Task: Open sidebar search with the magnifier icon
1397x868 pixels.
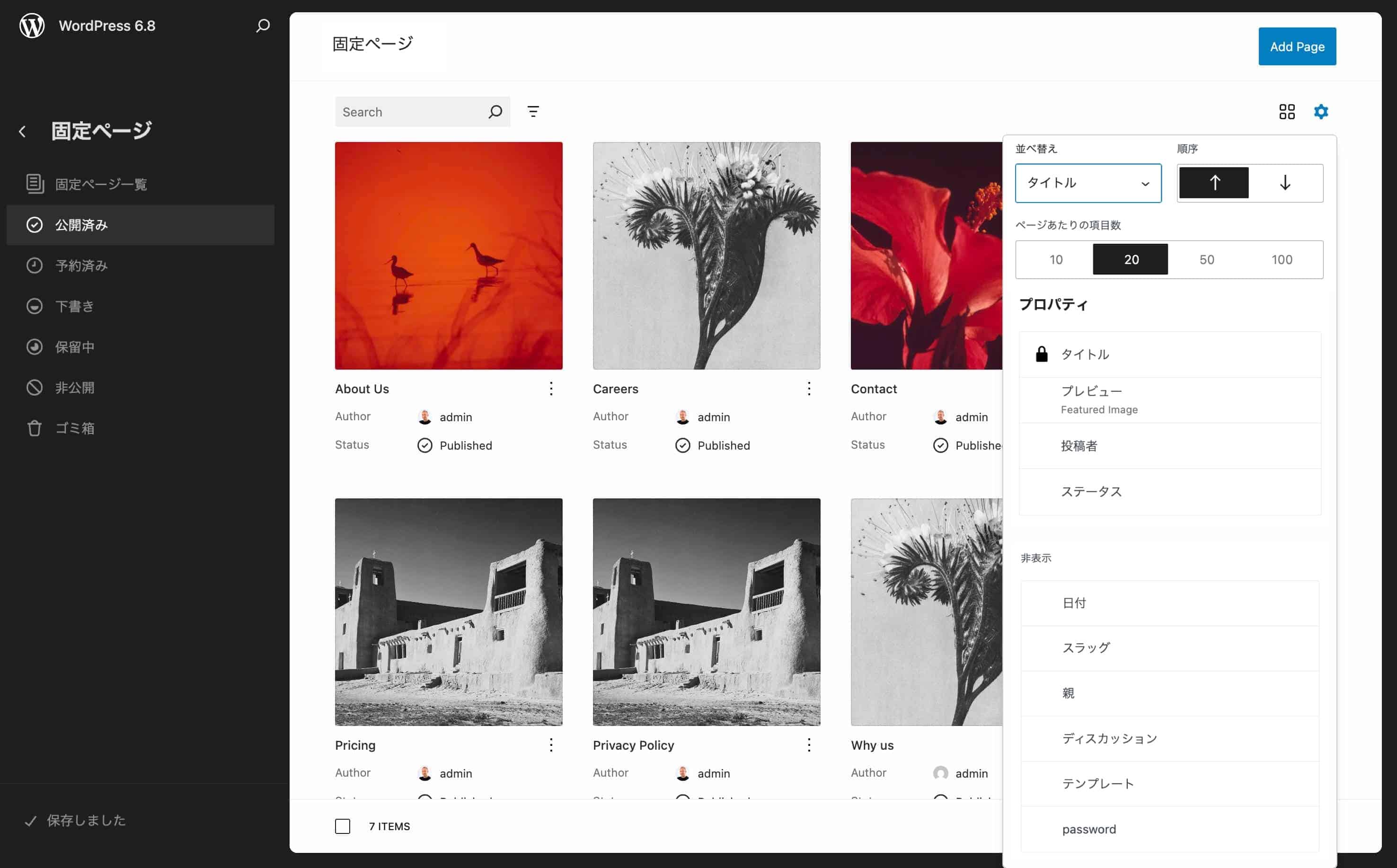Action: (262, 25)
